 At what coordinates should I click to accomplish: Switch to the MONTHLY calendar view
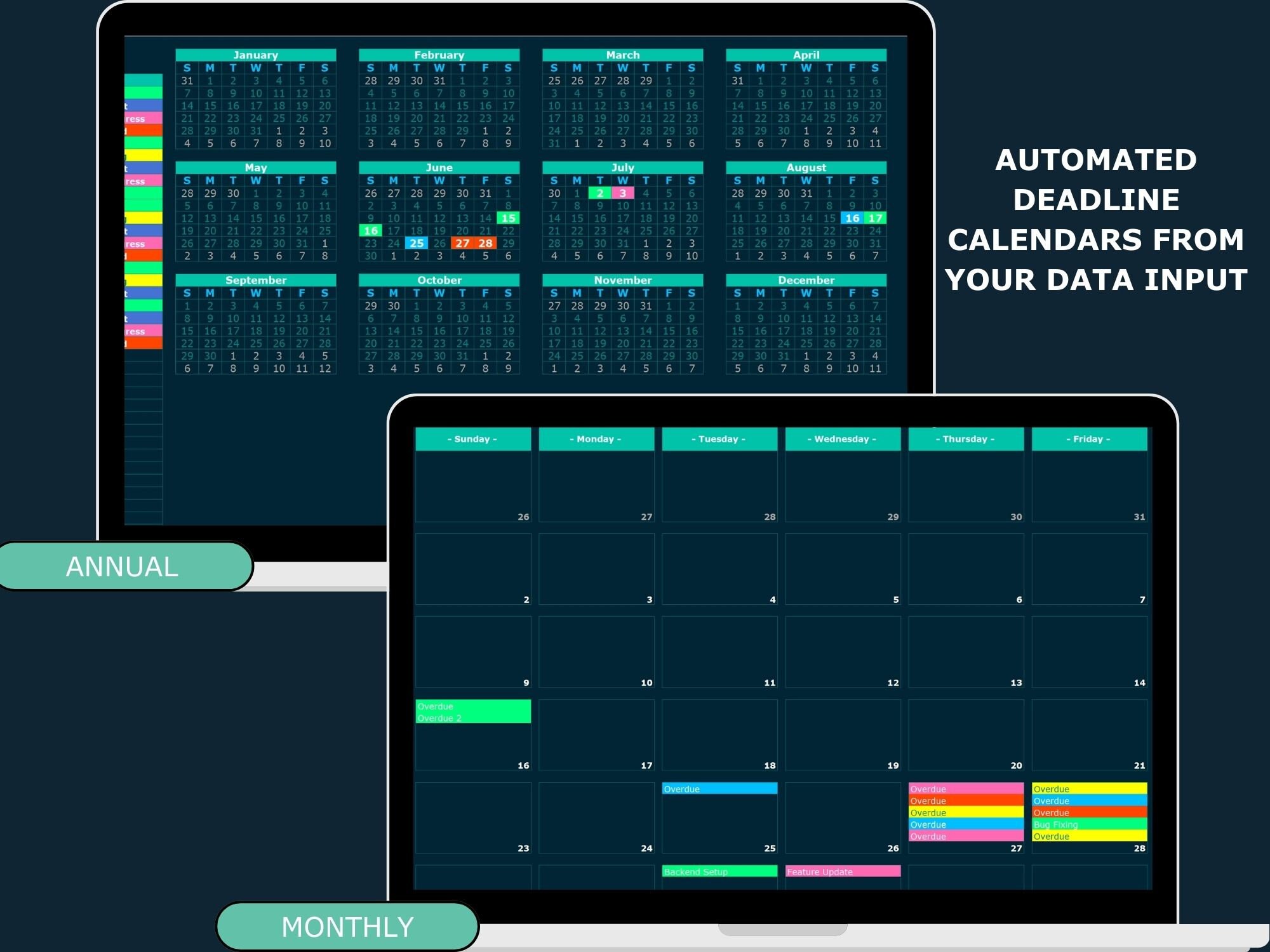coord(347,926)
